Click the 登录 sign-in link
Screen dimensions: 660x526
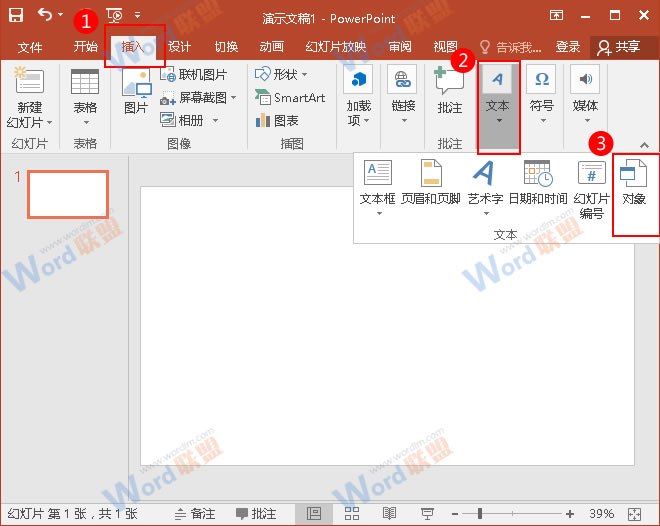coord(568,47)
